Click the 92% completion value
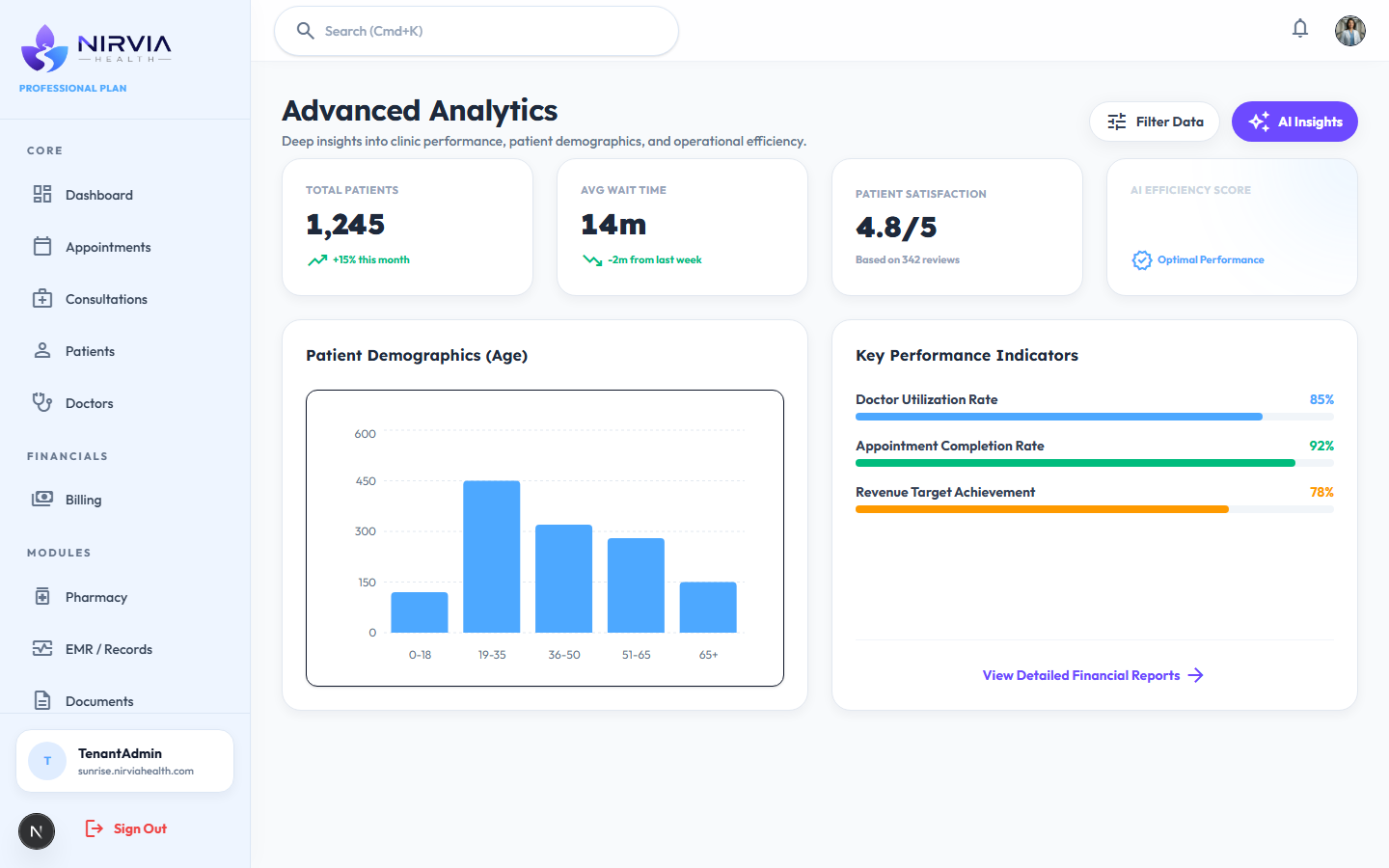The width and height of the screenshot is (1389, 868). [1321, 446]
